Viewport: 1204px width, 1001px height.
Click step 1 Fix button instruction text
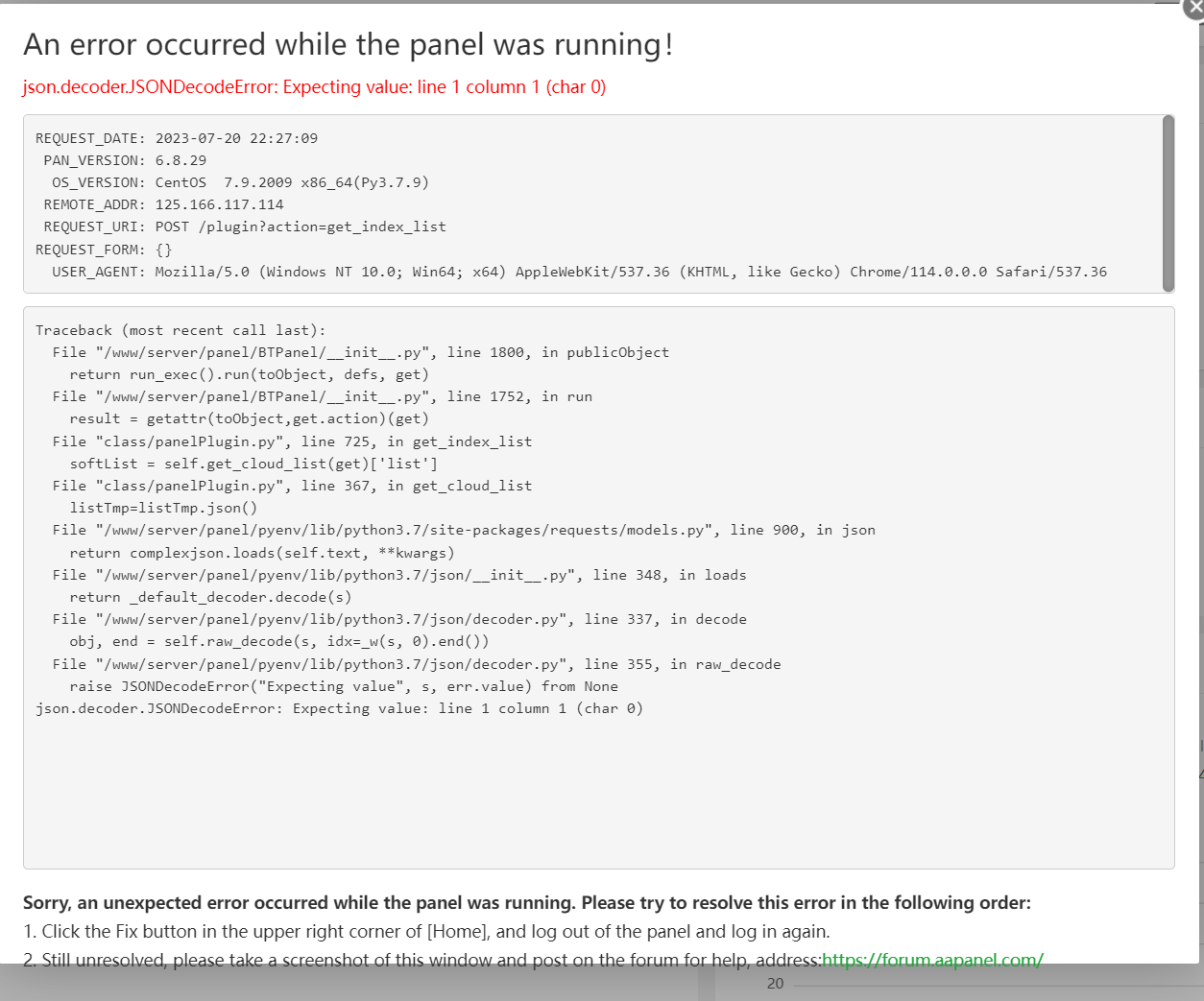click(x=426, y=932)
